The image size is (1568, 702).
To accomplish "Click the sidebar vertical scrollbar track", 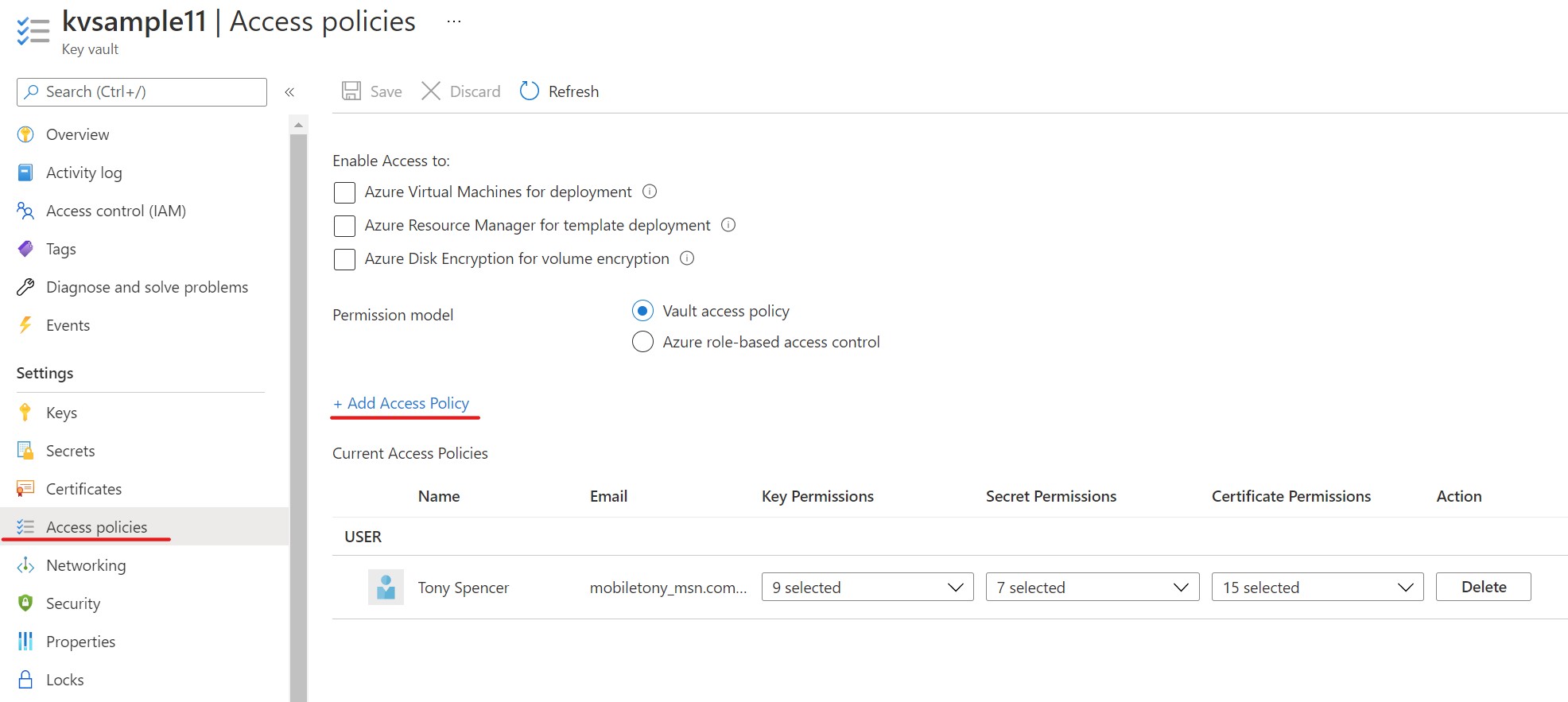I will 298,417.
